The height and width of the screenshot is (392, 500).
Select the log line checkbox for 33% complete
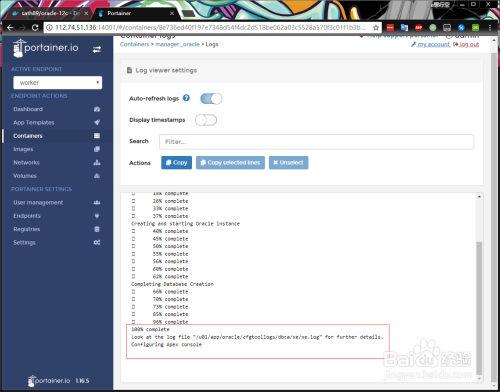(x=133, y=209)
